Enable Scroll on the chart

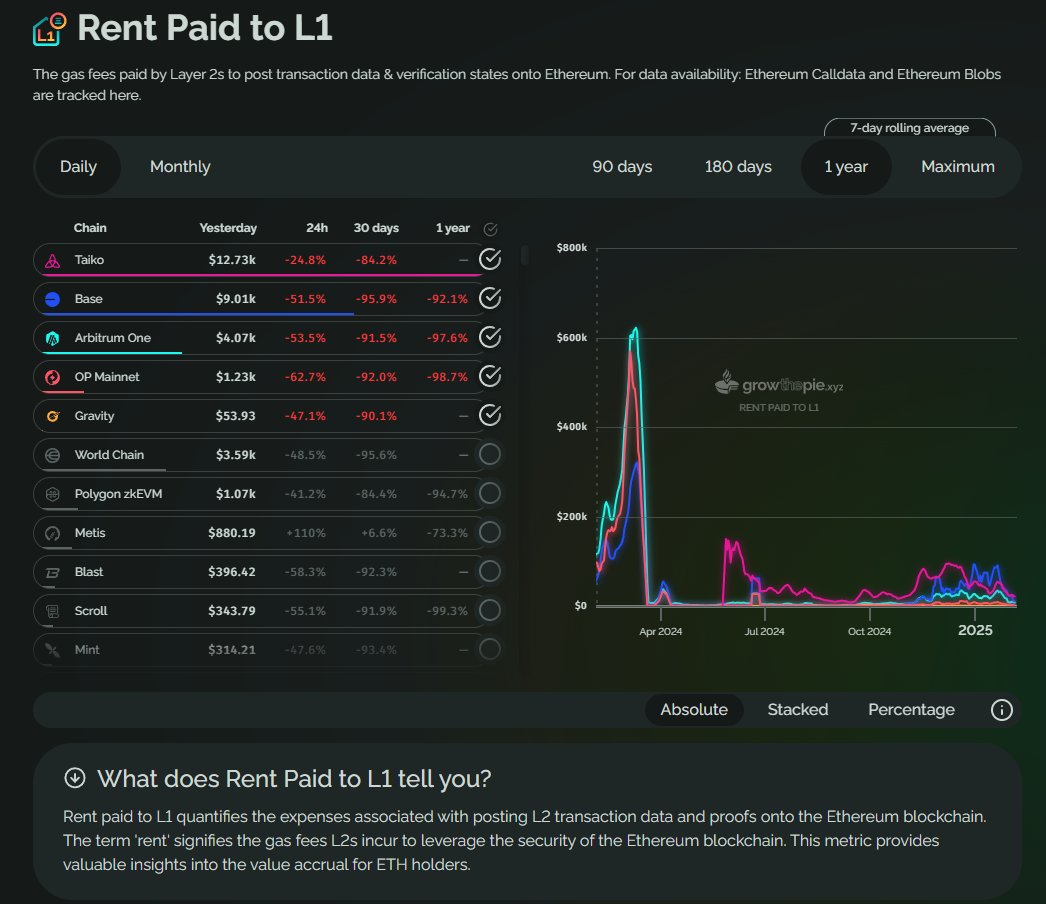pyautogui.click(x=490, y=610)
